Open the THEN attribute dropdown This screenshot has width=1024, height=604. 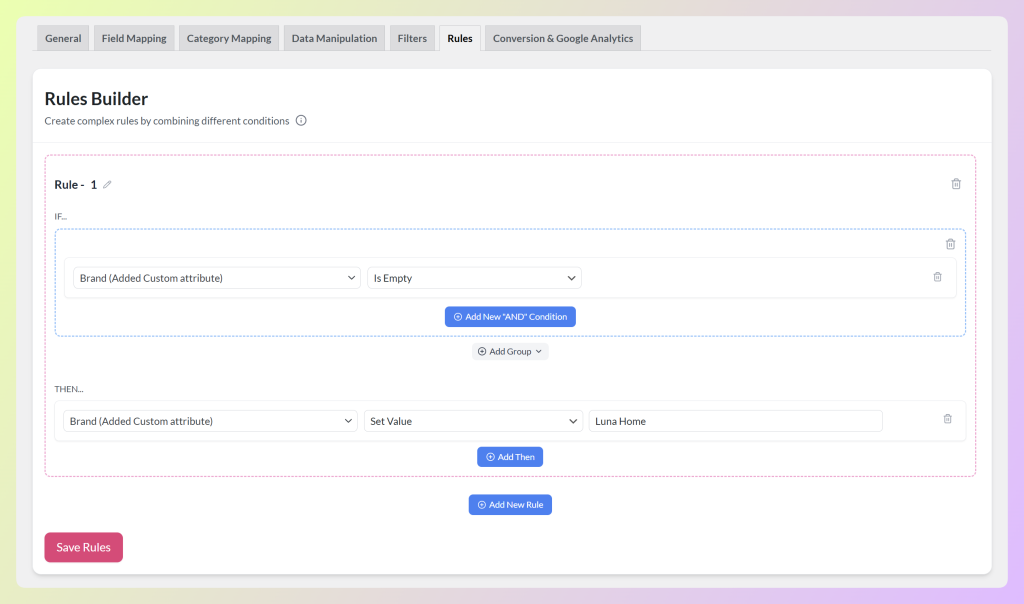pos(210,421)
